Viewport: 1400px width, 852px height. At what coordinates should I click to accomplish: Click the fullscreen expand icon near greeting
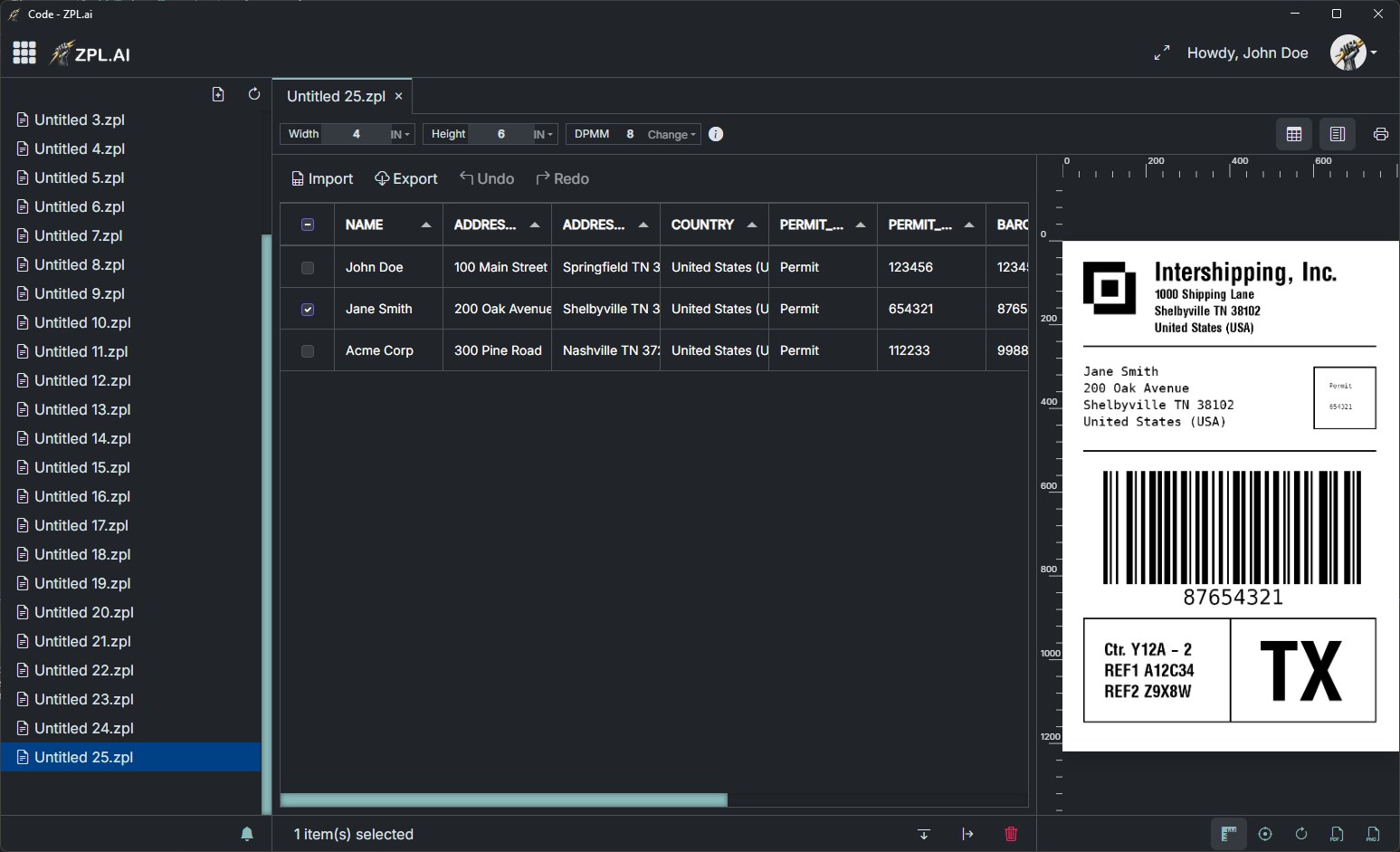[1162, 53]
